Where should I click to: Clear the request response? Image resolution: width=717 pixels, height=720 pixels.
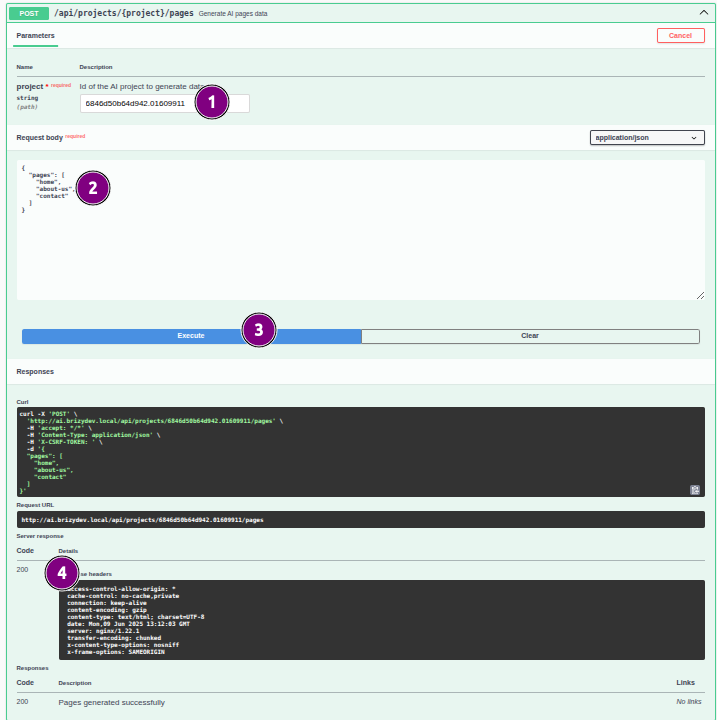click(x=530, y=336)
